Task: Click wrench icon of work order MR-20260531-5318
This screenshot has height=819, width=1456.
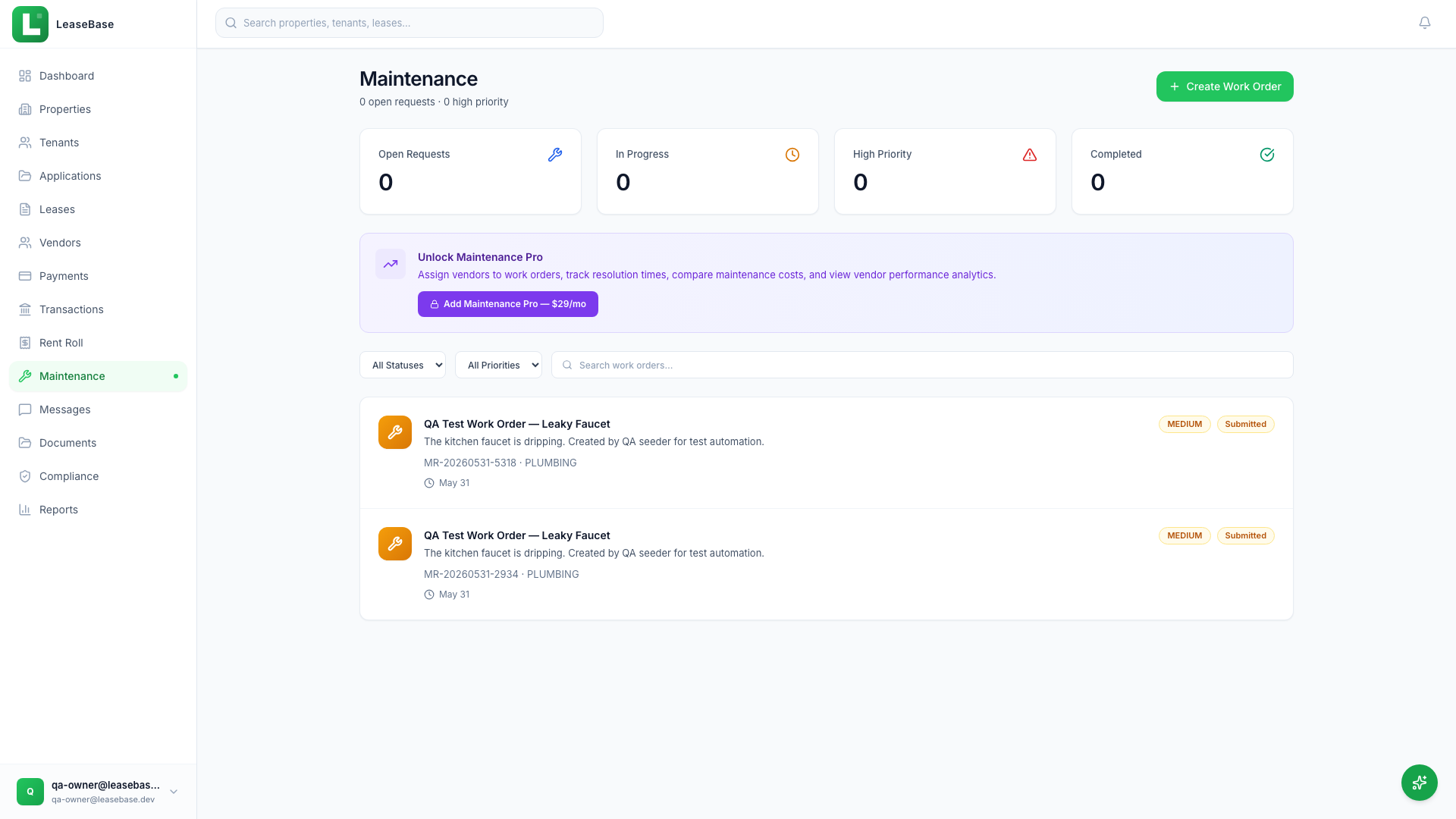Action: click(x=395, y=432)
